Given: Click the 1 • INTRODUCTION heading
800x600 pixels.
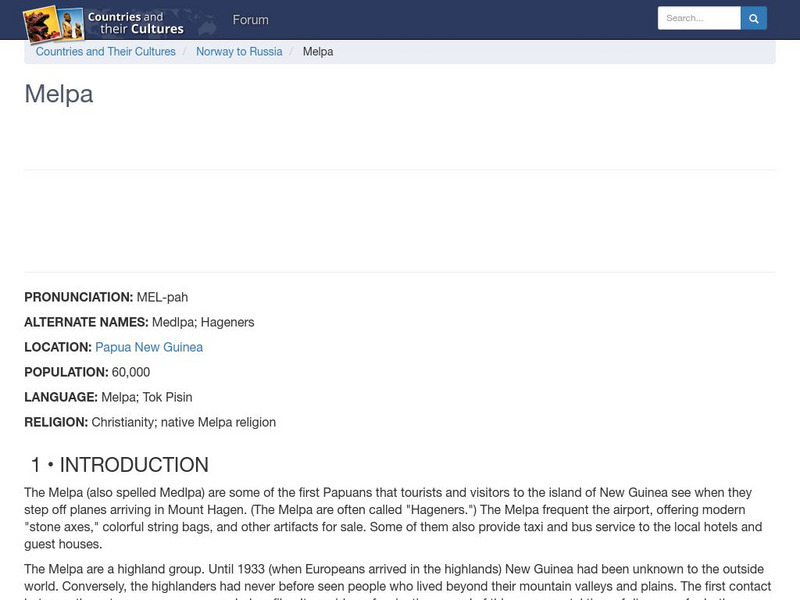Looking at the screenshot, I should 120,465.
